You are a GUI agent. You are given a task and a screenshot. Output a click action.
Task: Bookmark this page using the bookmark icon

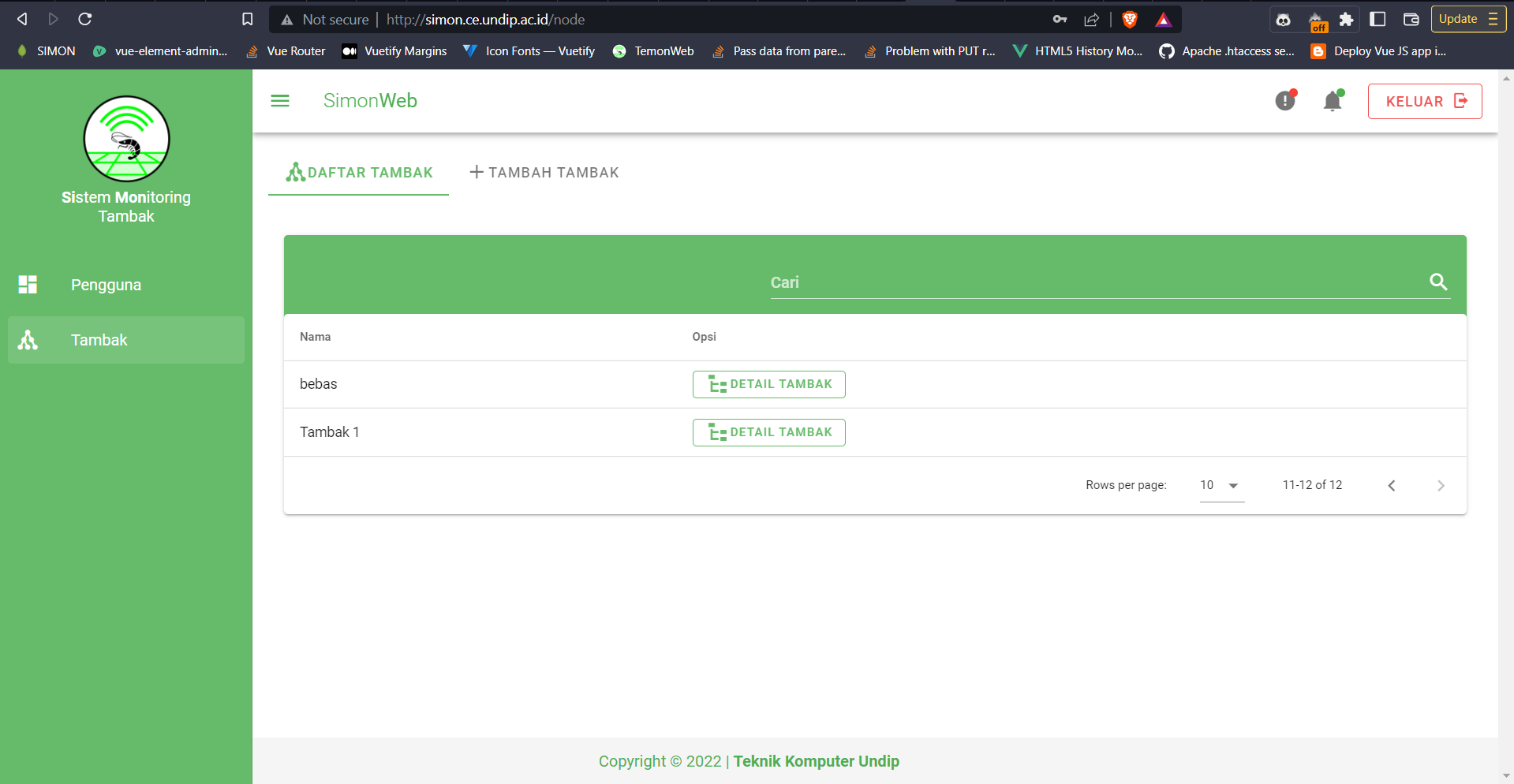click(247, 19)
